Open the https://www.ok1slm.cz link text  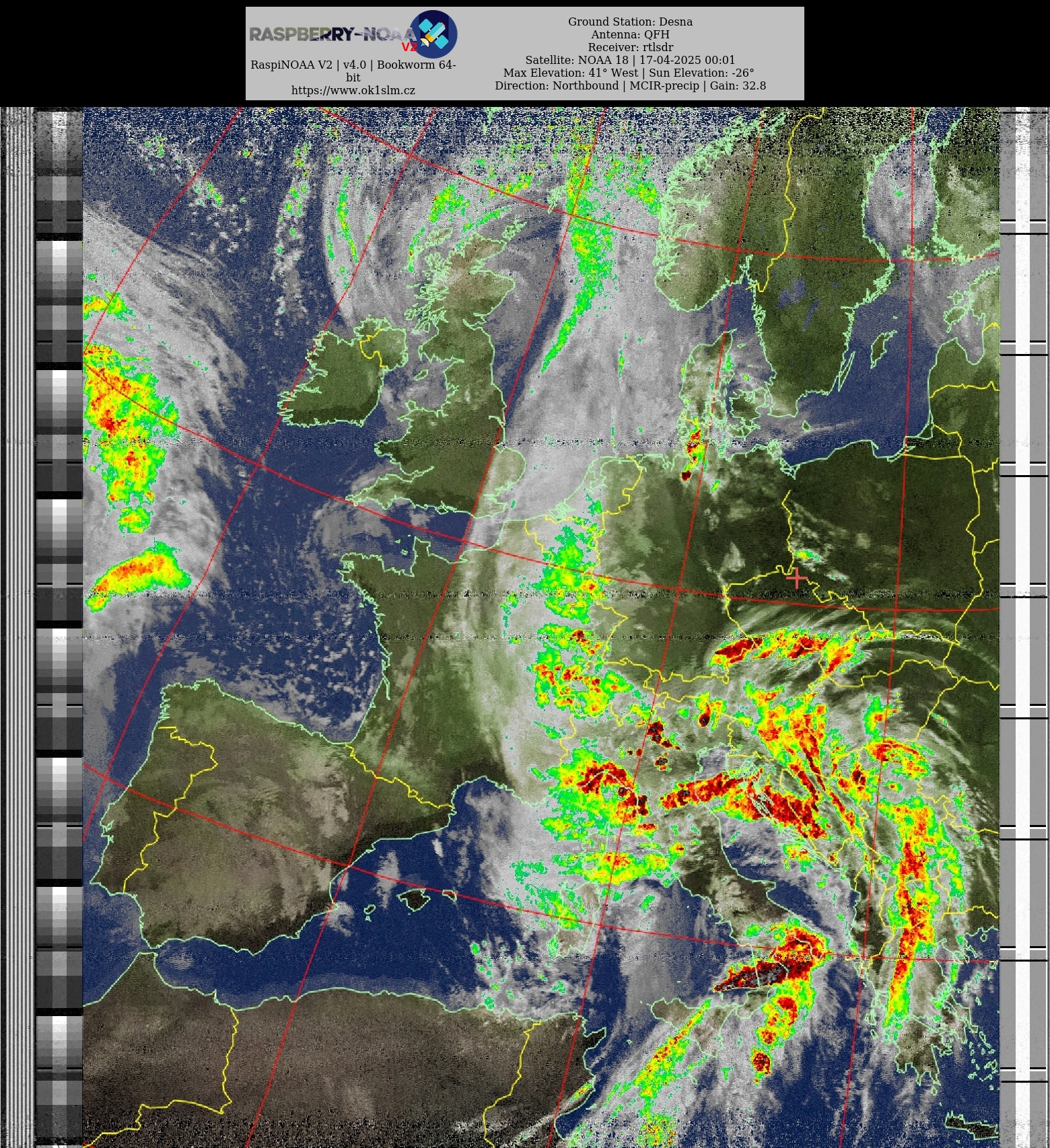click(x=353, y=90)
